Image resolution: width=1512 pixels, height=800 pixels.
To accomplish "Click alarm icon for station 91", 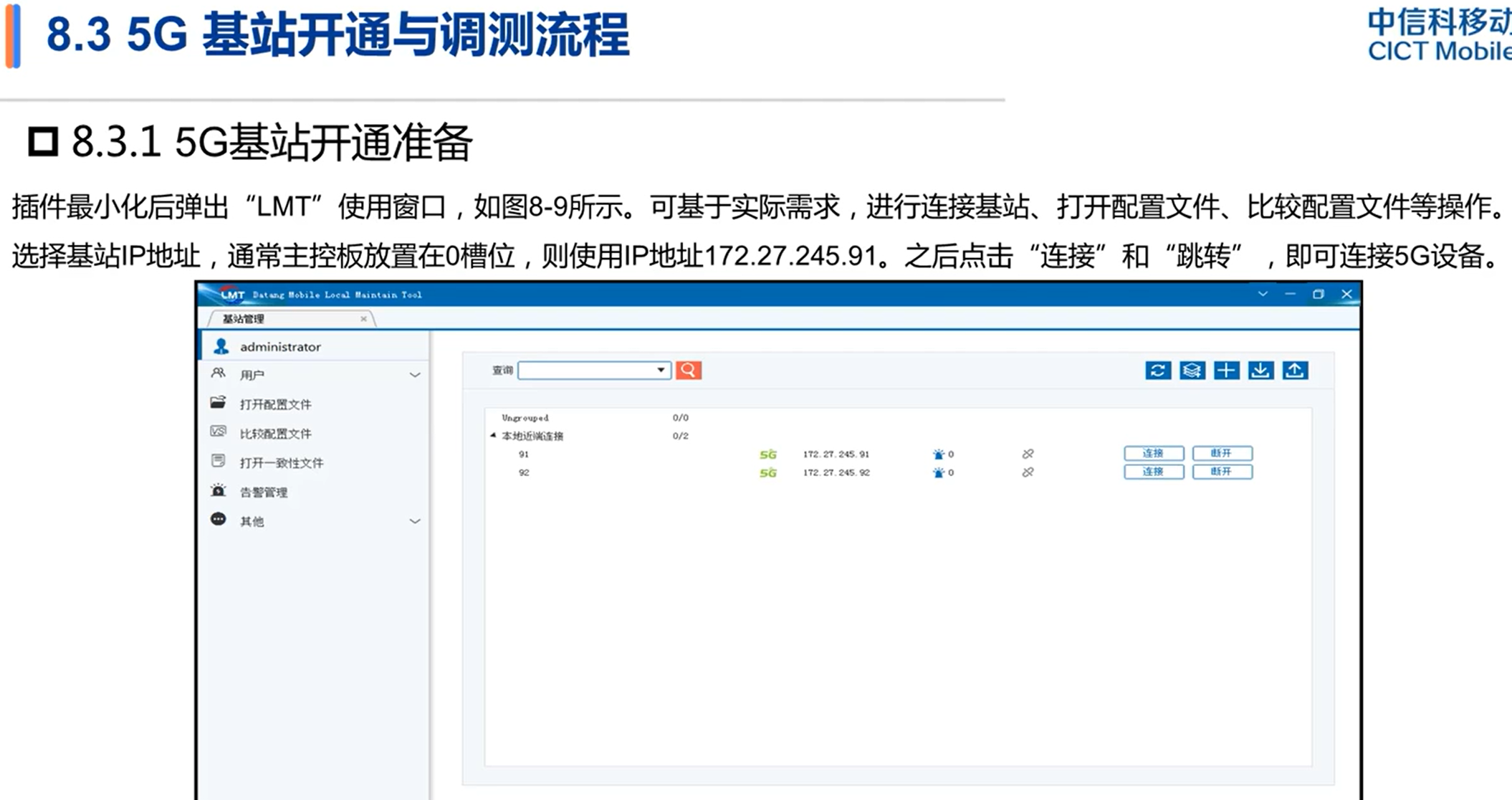I will [938, 454].
